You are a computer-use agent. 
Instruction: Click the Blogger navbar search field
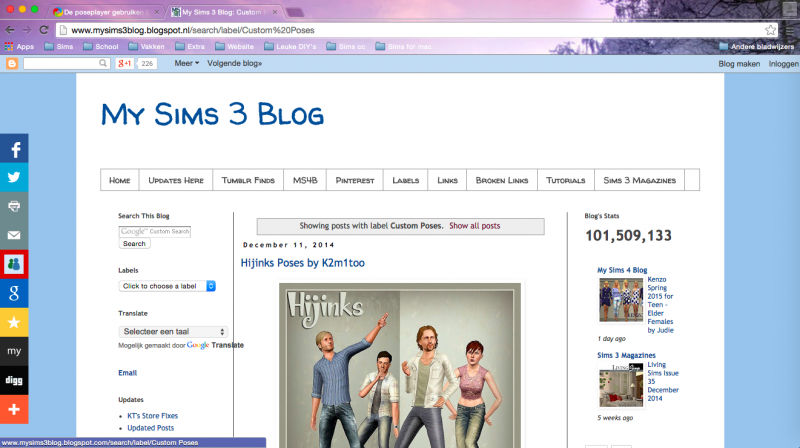tap(61, 63)
